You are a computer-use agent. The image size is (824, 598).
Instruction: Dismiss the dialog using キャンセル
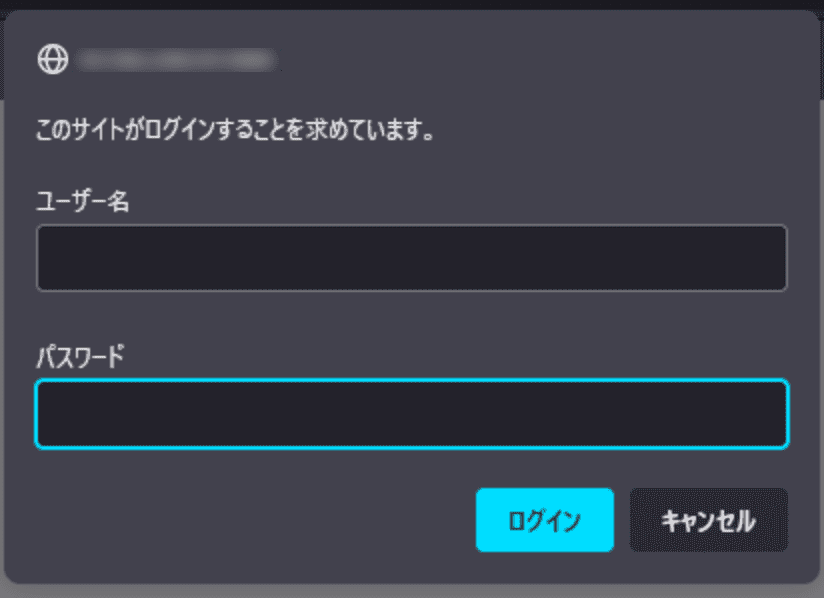point(708,520)
